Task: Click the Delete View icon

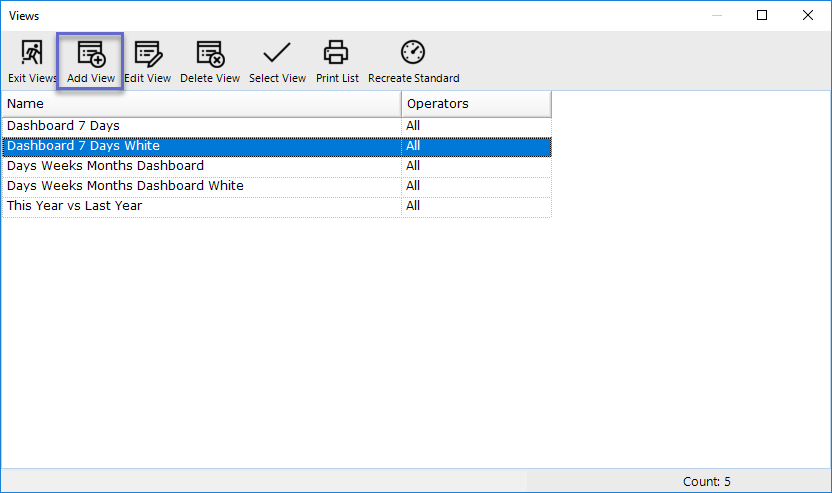Action: [x=210, y=54]
